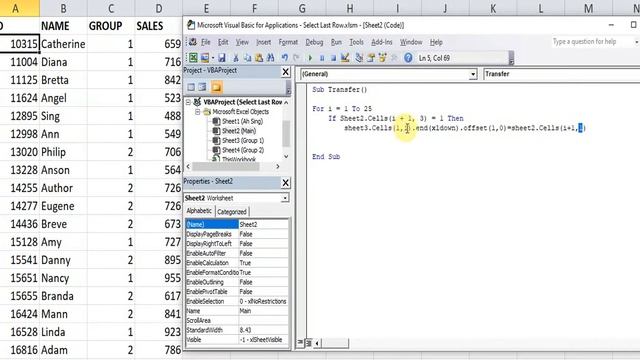Click the Reset stop icon

[333, 58]
